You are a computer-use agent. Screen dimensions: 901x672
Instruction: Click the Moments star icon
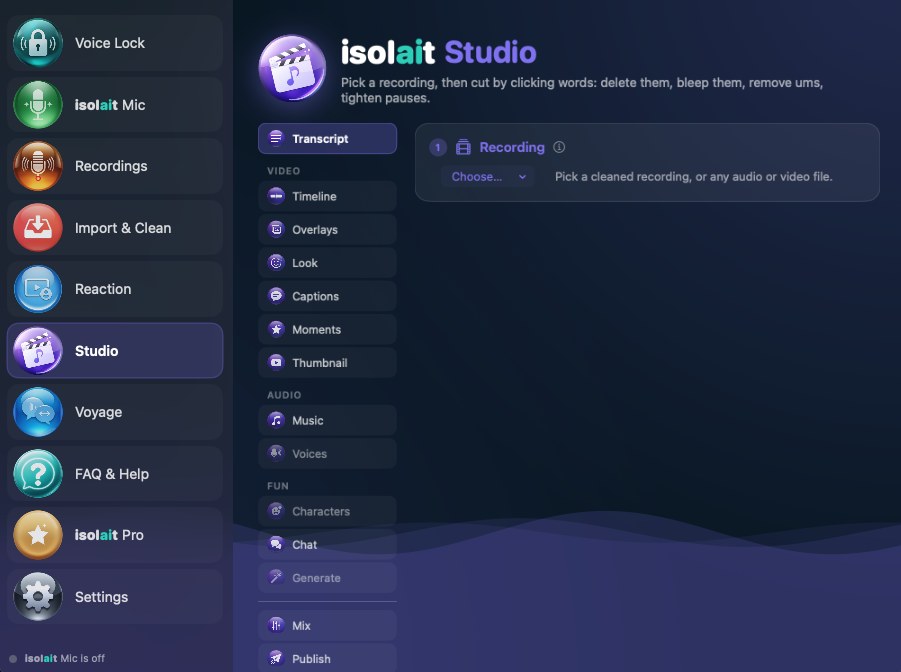(276, 329)
